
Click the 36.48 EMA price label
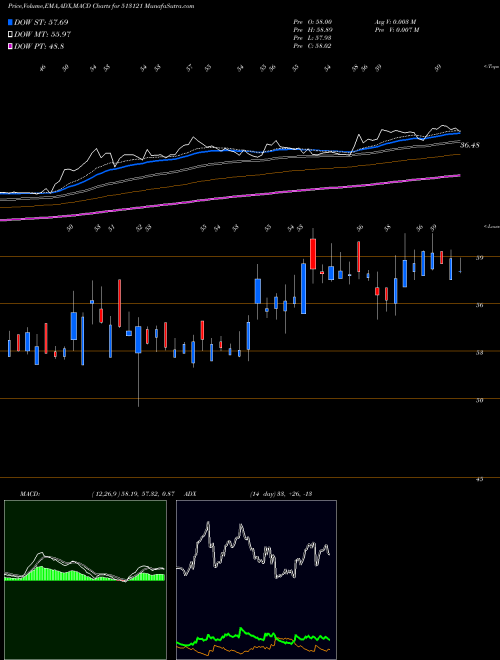[x=470, y=145]
